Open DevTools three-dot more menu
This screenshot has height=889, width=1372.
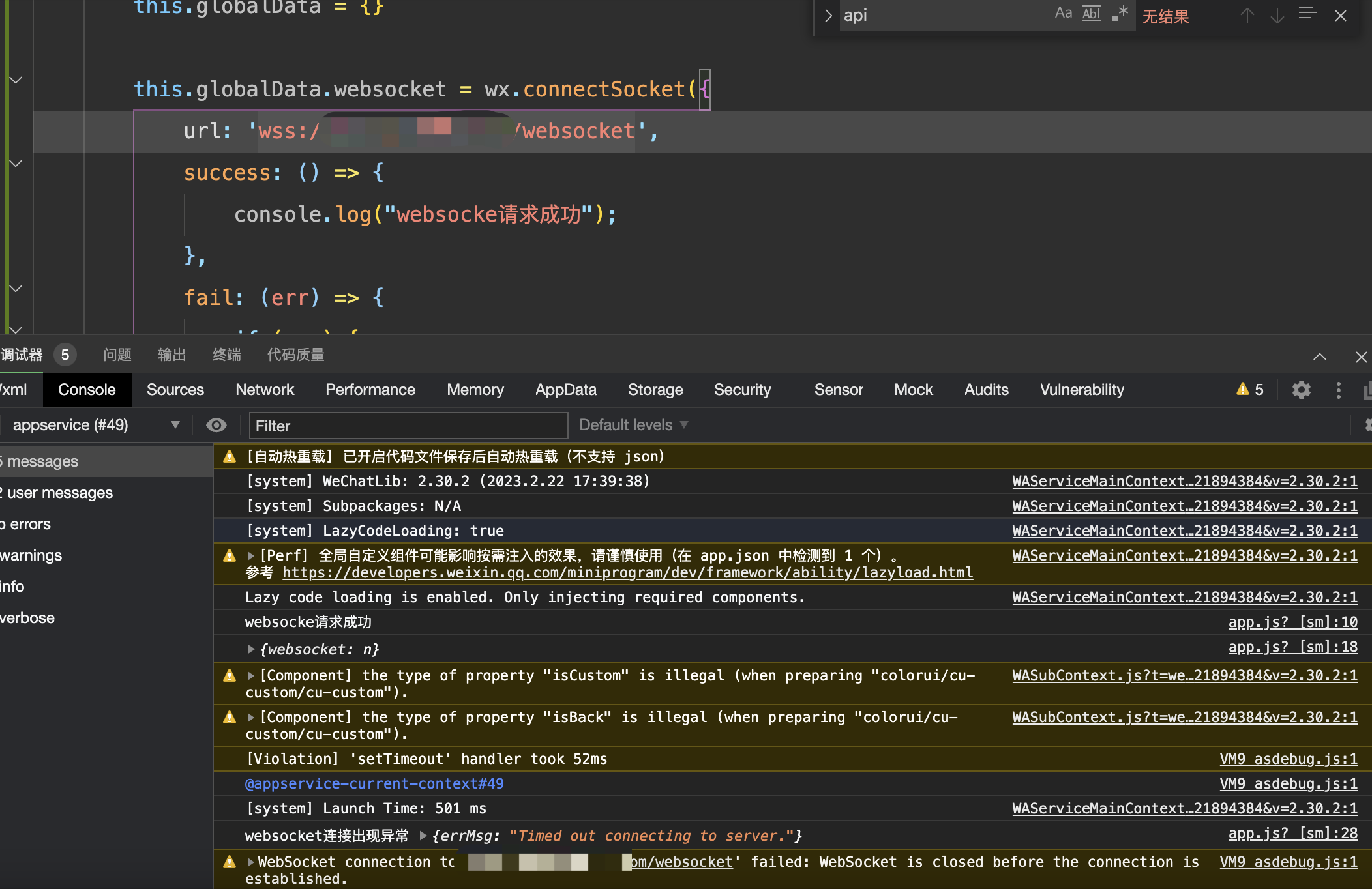(x=1338, y=390)
